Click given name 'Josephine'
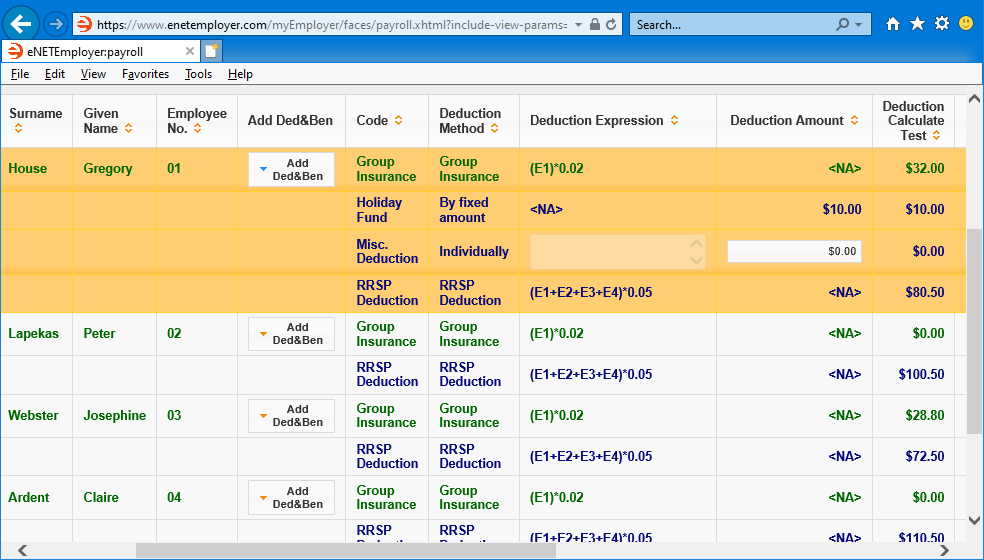This screenshot has height=560, width=984. click(115, 416)
